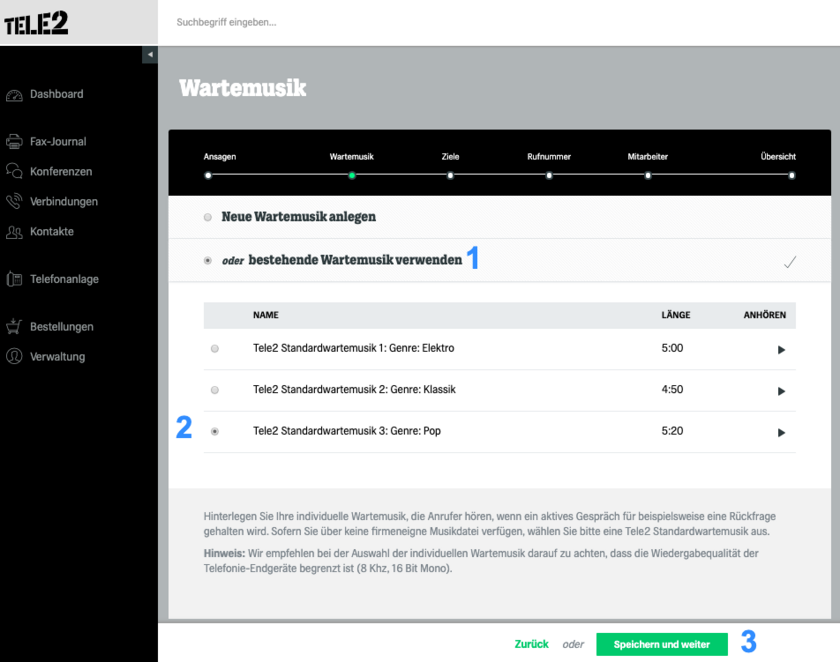
Task: Choose Standardwartemusik 1 Elektro radio button
Action: point(215,349)
